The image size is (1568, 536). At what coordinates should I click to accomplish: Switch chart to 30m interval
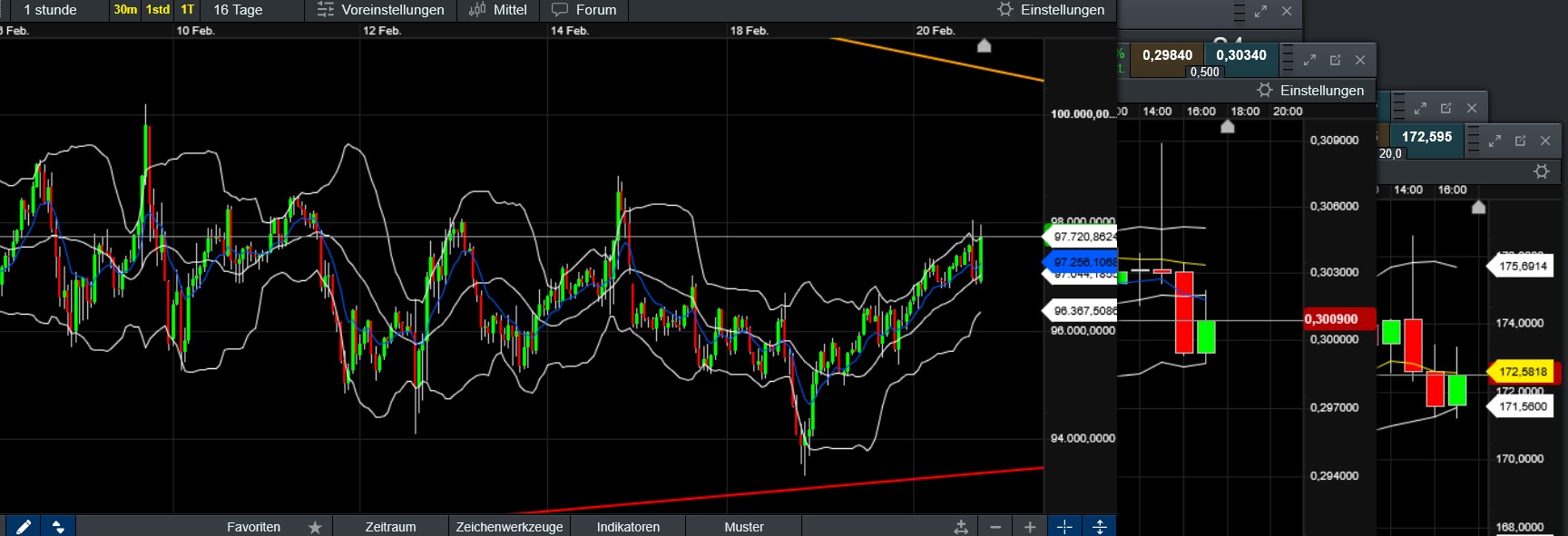pyautogui.click(x=125, y=10)
